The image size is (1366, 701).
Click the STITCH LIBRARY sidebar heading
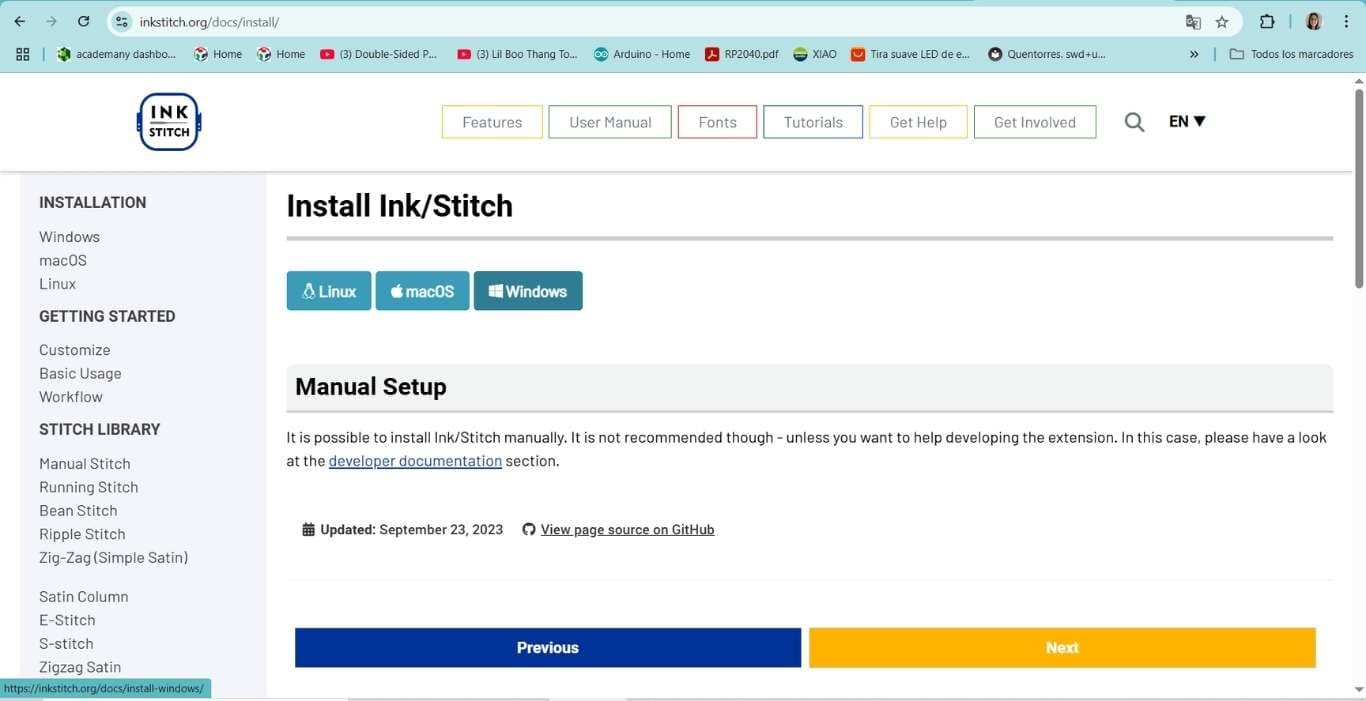[x=100, y=430]
